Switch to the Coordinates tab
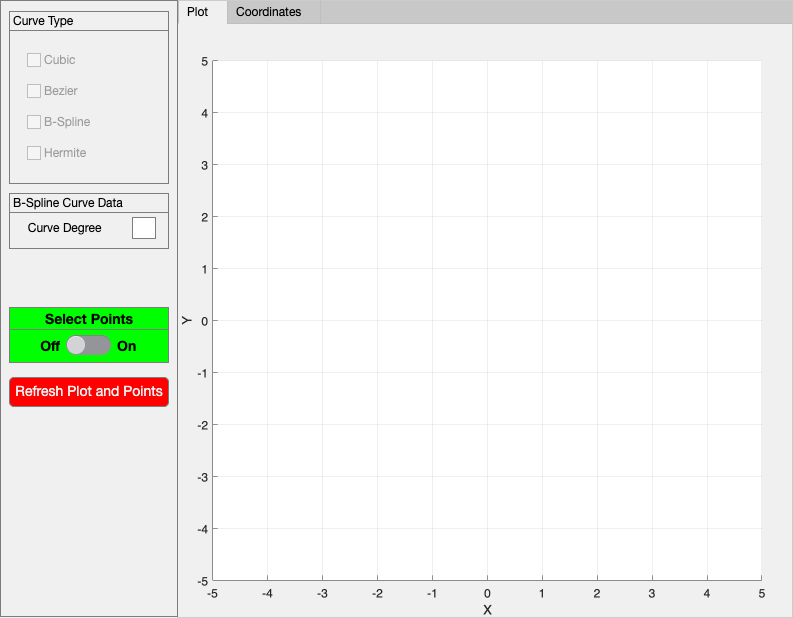793x618 pixels. (269, 12)
